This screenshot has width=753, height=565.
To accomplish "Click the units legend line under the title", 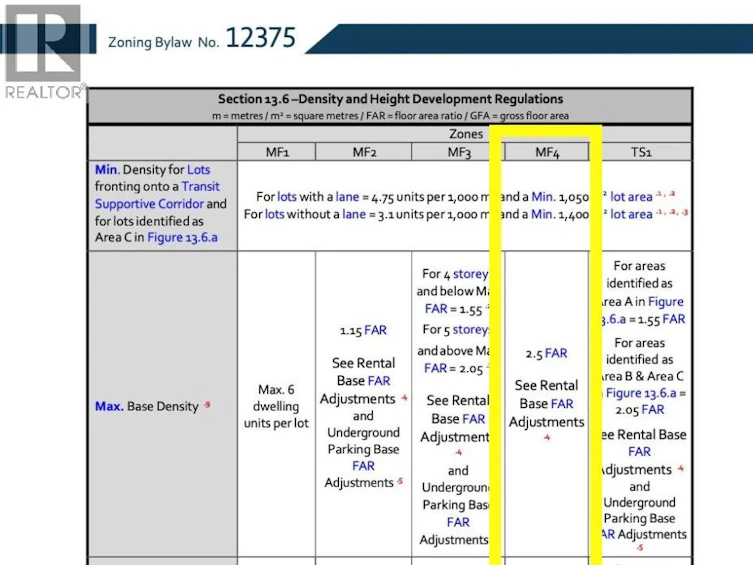I will click(390, 116).
